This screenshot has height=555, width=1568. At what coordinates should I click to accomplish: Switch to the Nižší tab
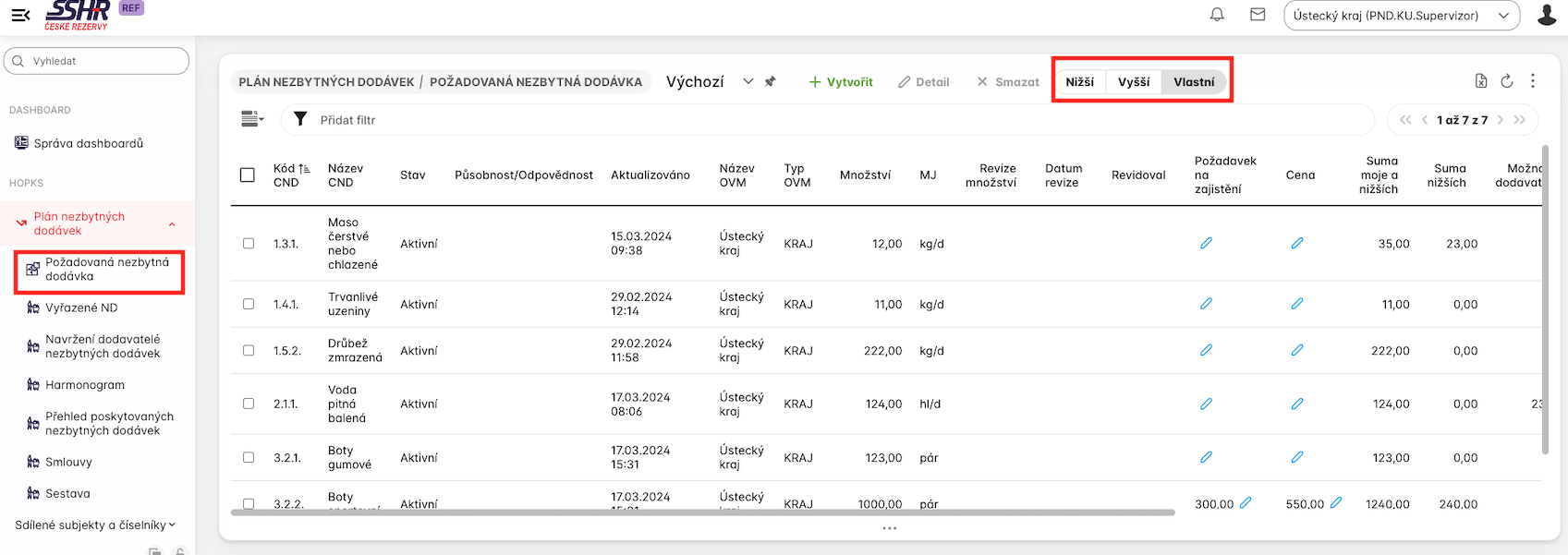click(x=1079, y=82)
